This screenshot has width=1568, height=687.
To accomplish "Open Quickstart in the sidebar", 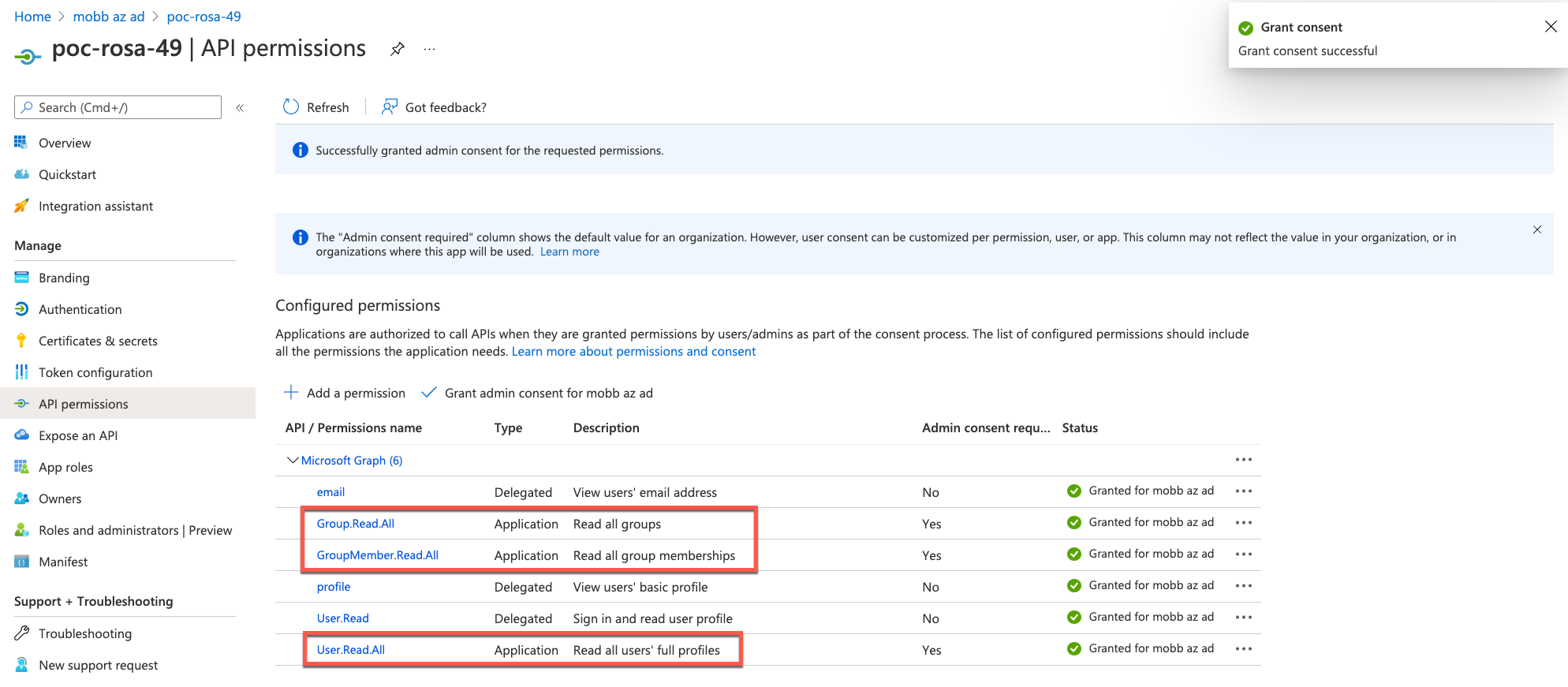I will [67, 174].
